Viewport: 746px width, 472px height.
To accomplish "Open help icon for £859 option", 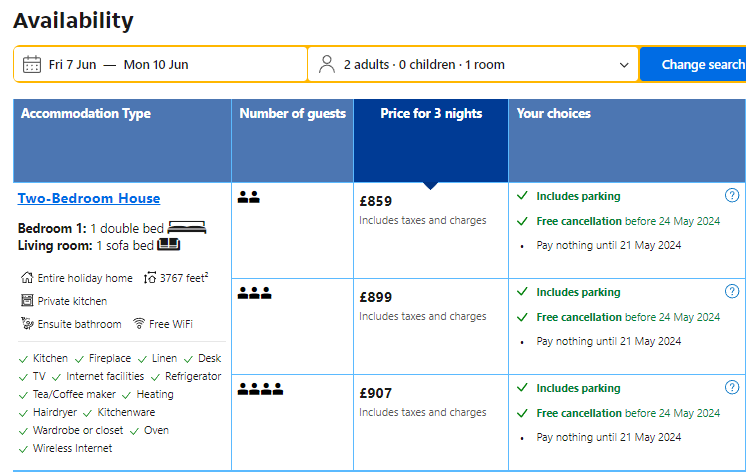I will coord(732,196).
